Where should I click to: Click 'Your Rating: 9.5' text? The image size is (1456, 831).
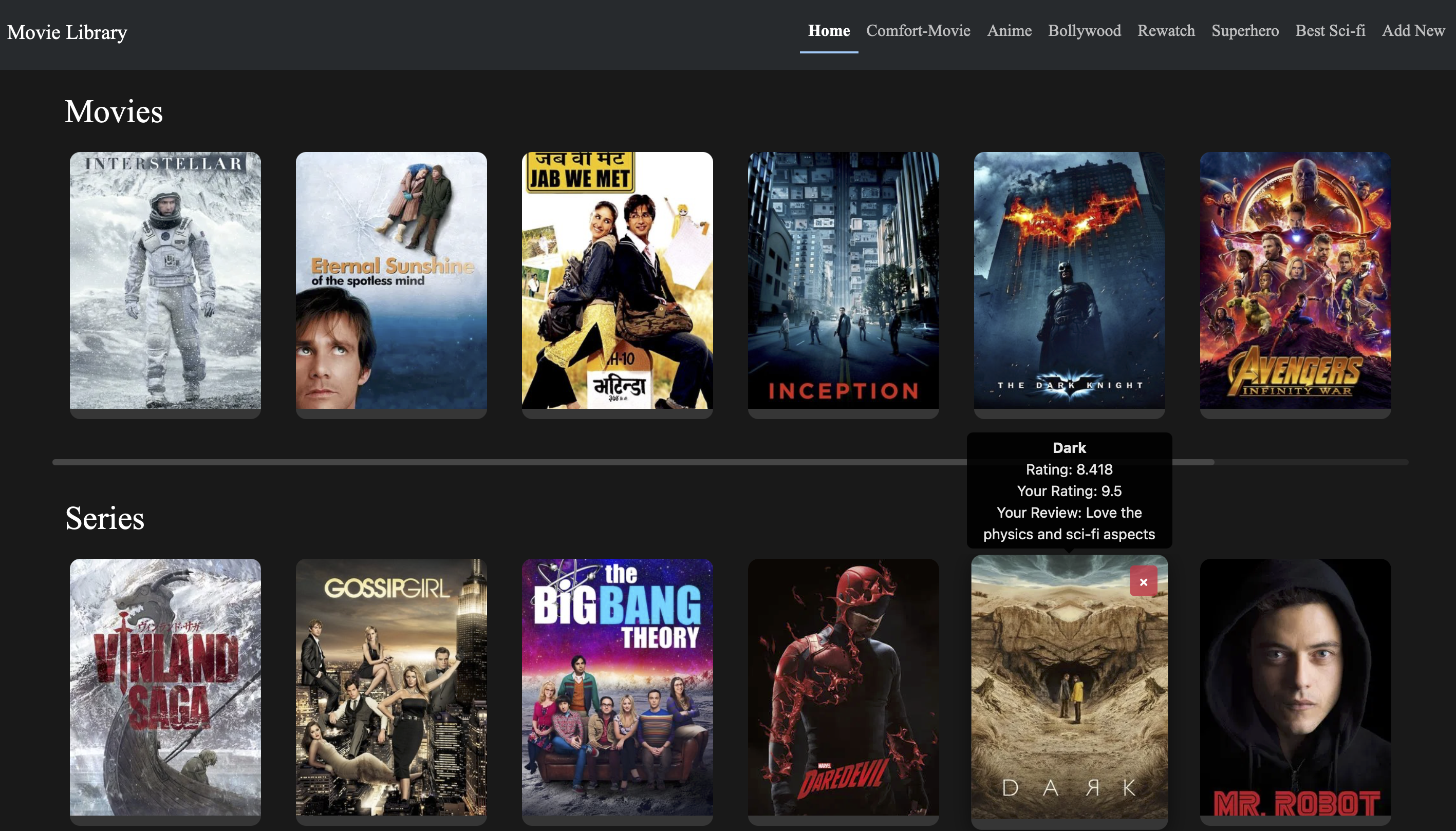coord(1069,492)
